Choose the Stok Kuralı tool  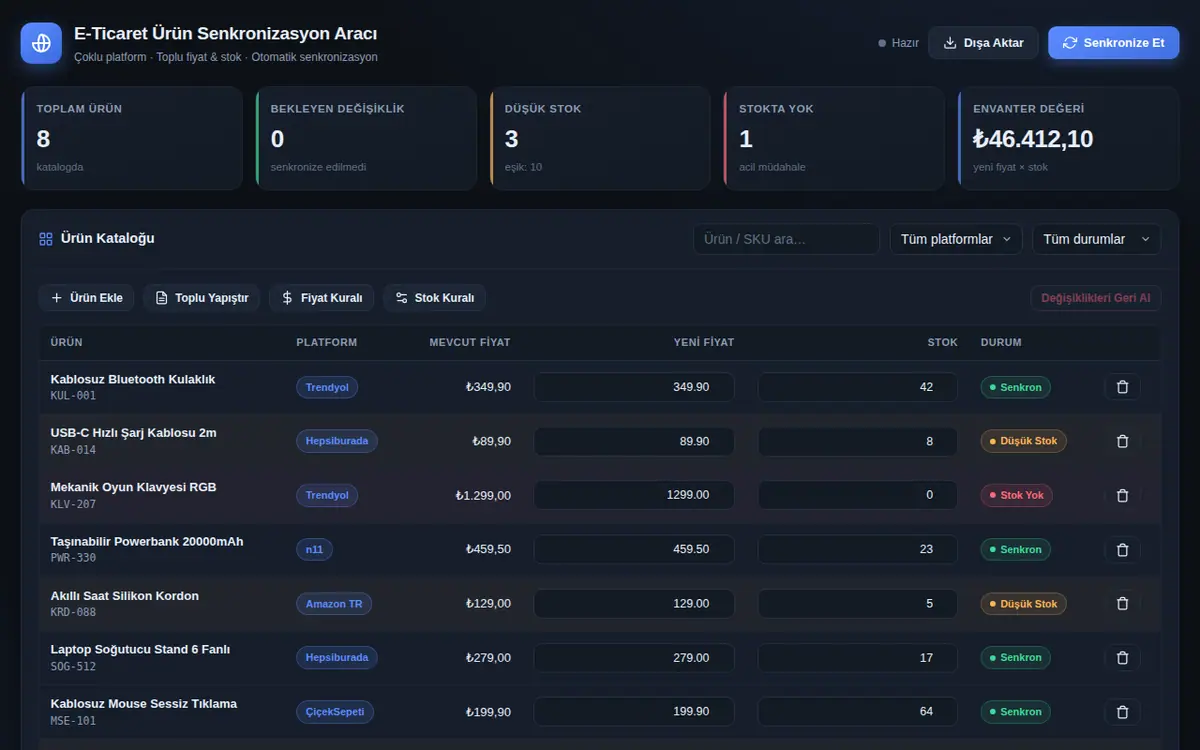pos(434,298)
